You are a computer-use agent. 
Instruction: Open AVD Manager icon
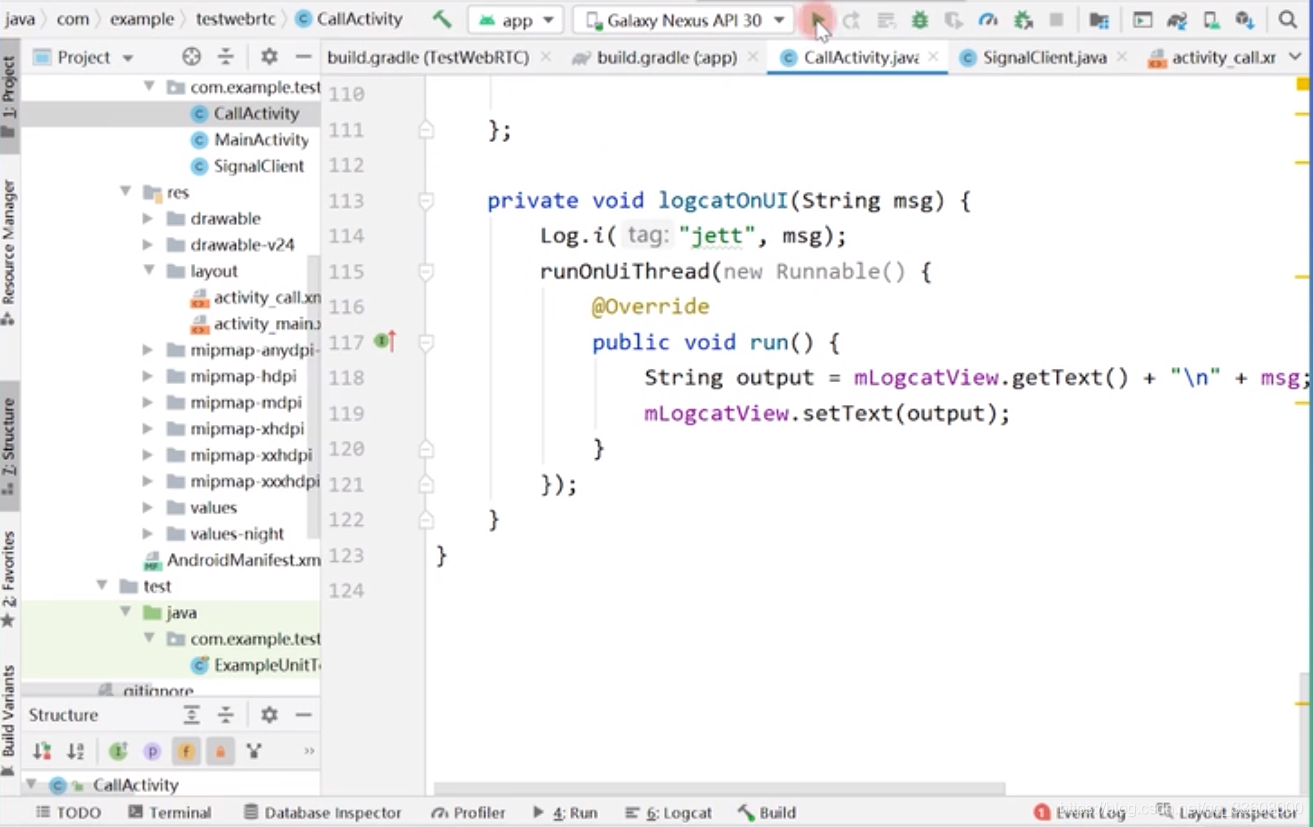coord(1211,20)
